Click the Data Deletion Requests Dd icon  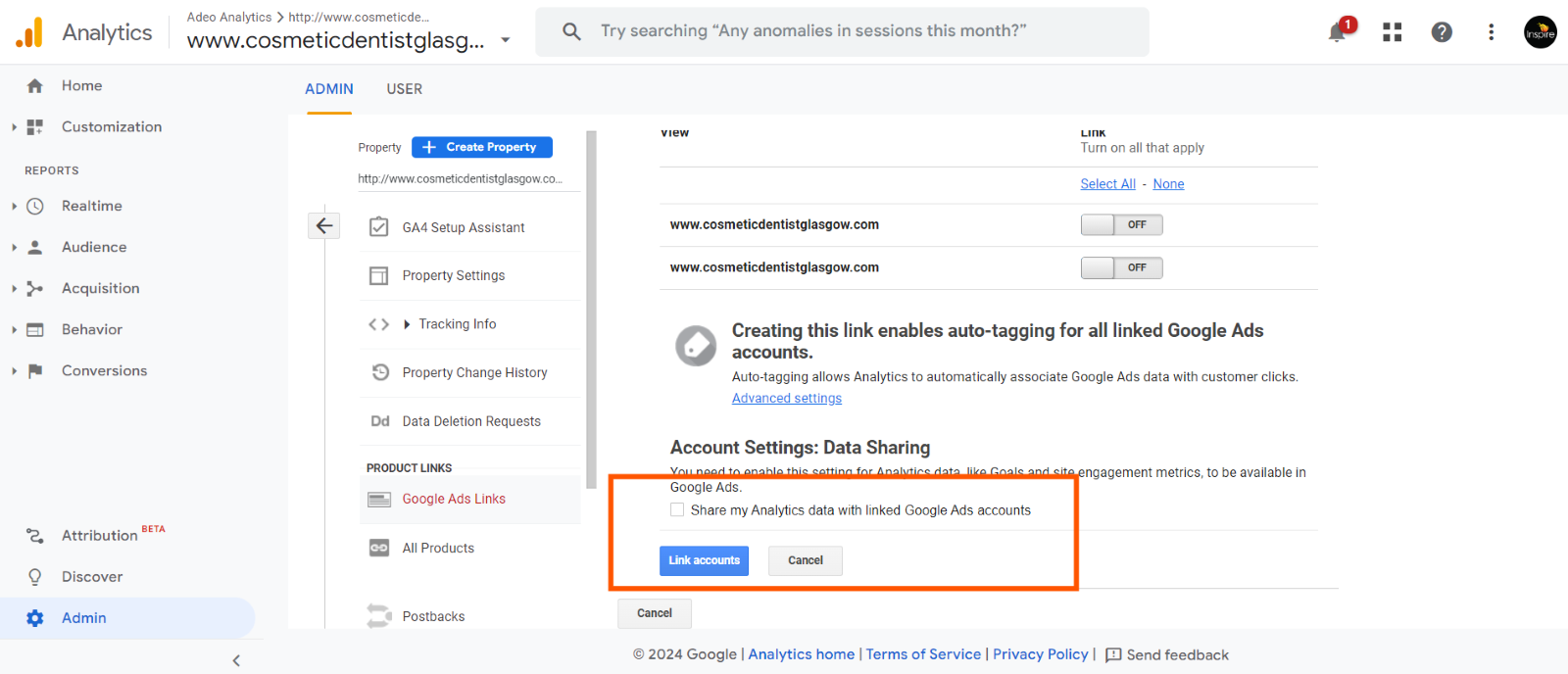click(380, 421)
